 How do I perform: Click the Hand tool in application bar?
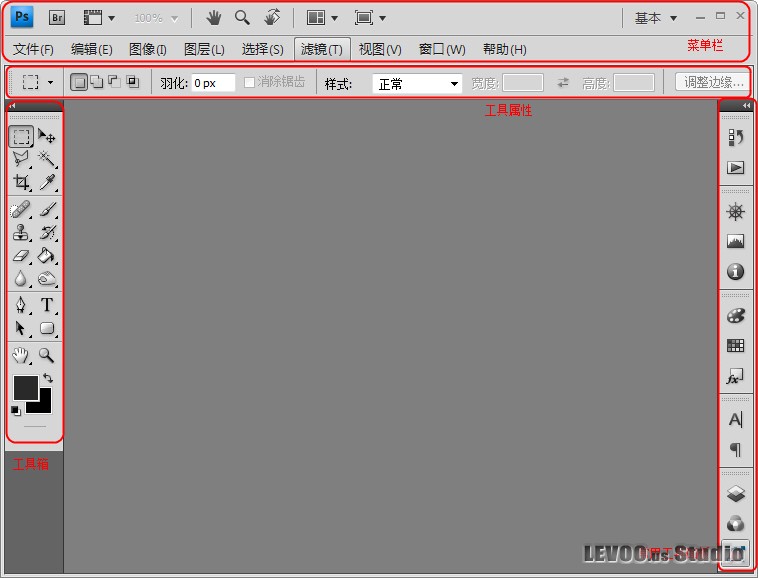pyautogui.click(x=213, y=18)
